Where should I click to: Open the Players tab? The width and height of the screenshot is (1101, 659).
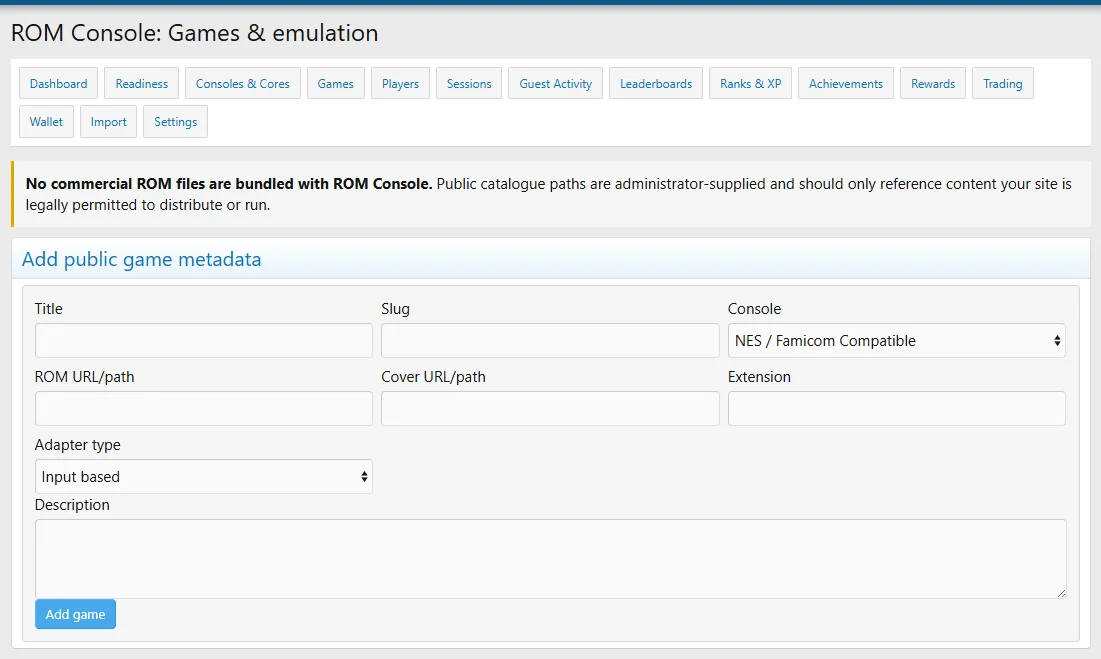coord(400,84)
